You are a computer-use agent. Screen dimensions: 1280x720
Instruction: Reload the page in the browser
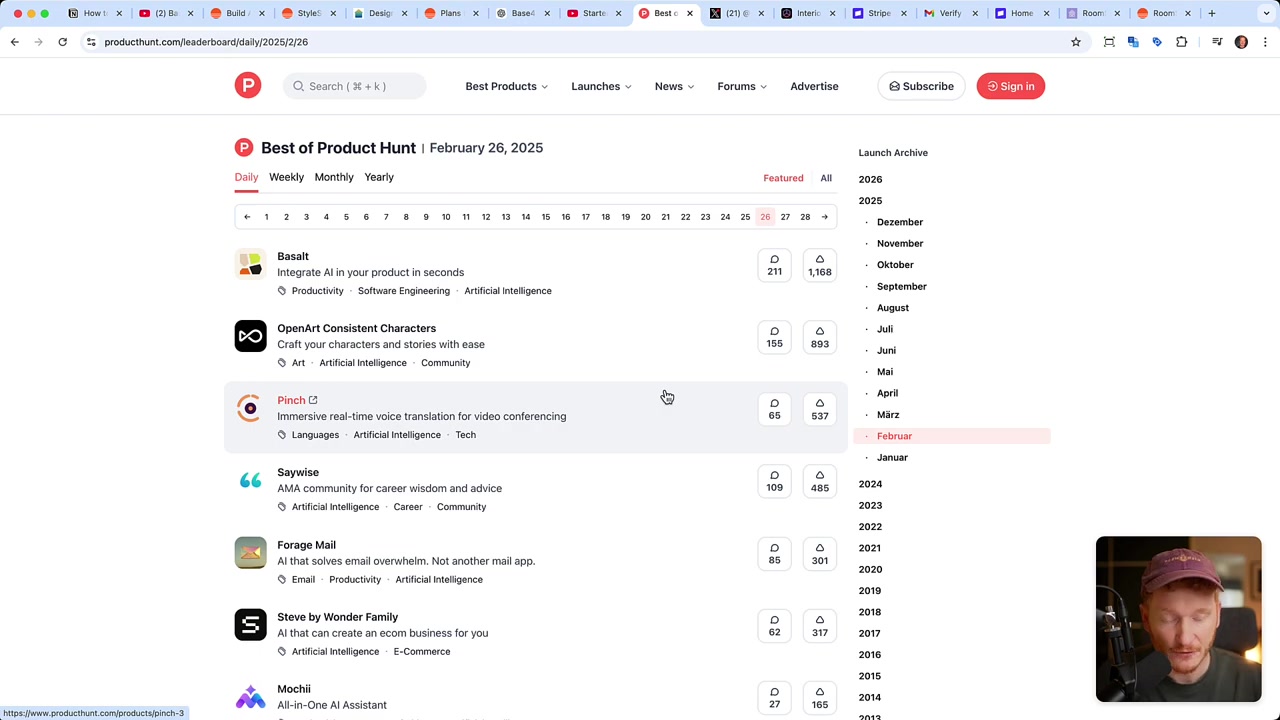[62, 42]
